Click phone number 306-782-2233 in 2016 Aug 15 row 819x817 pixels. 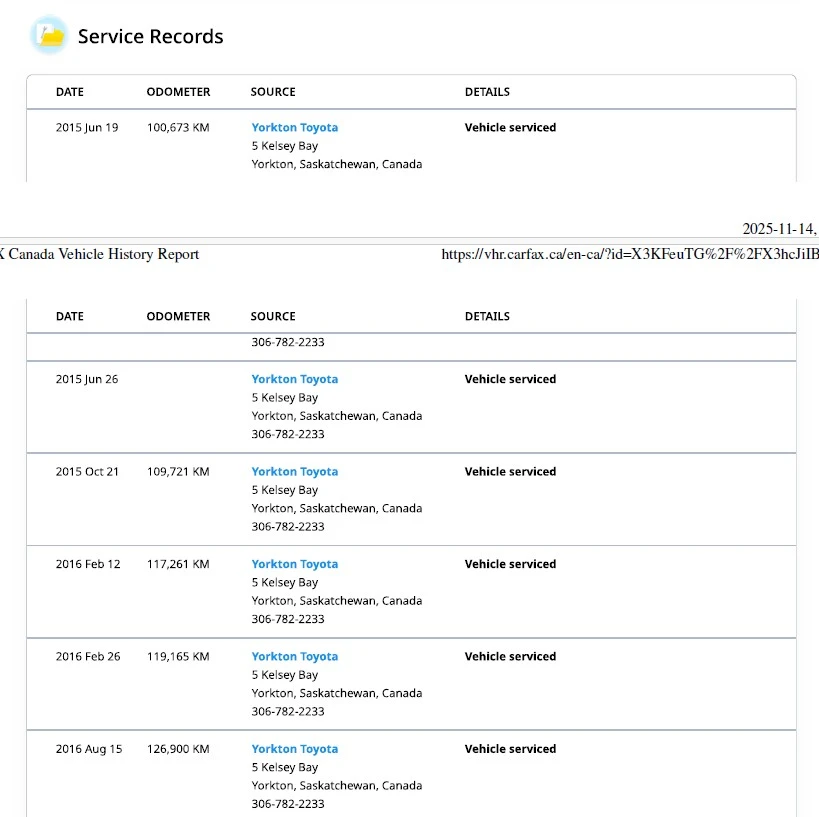pyautogui.click(x=288, y=804)
